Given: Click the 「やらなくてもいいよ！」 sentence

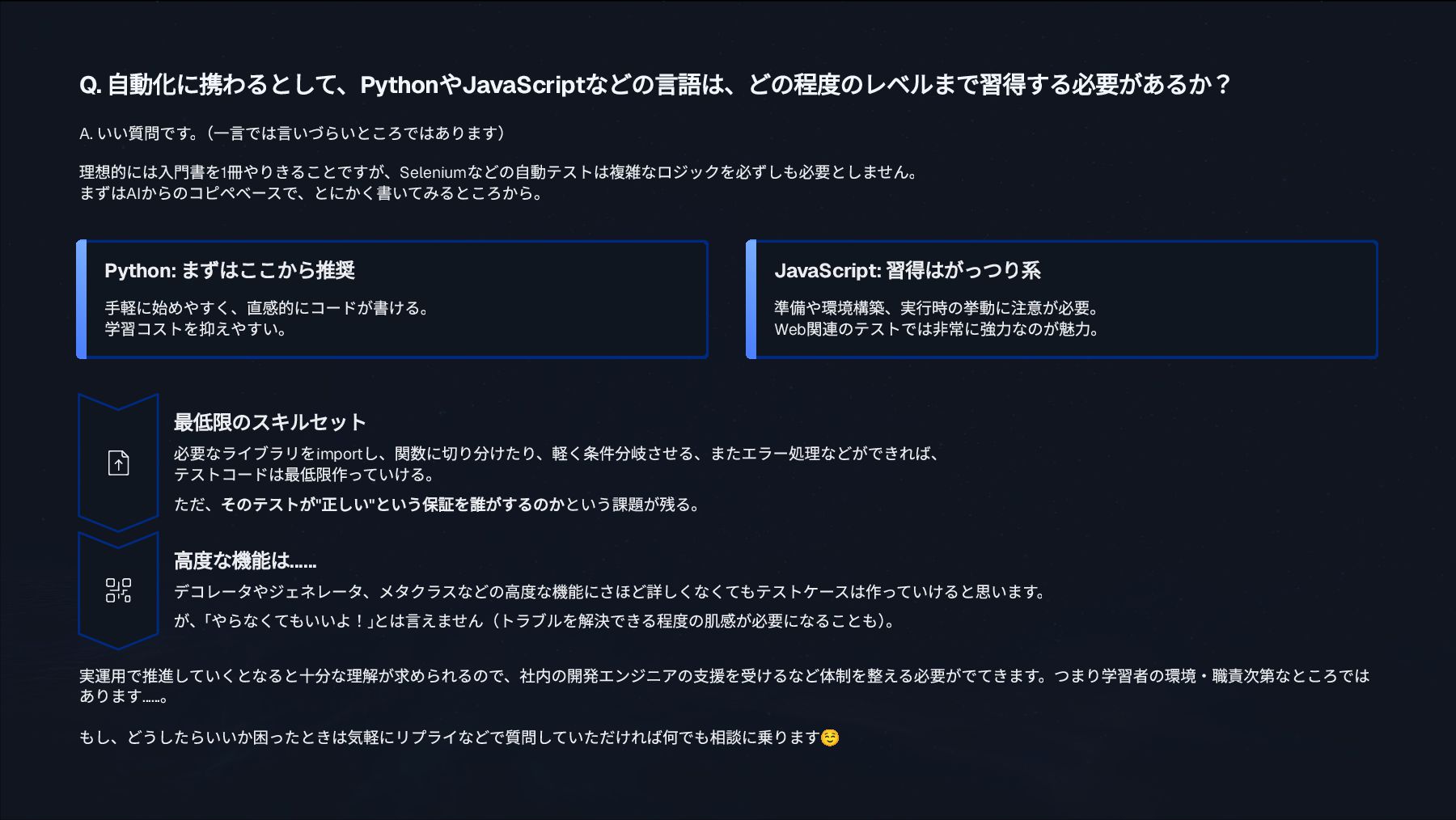Looking at the screenshot, I should click(535, 621).
